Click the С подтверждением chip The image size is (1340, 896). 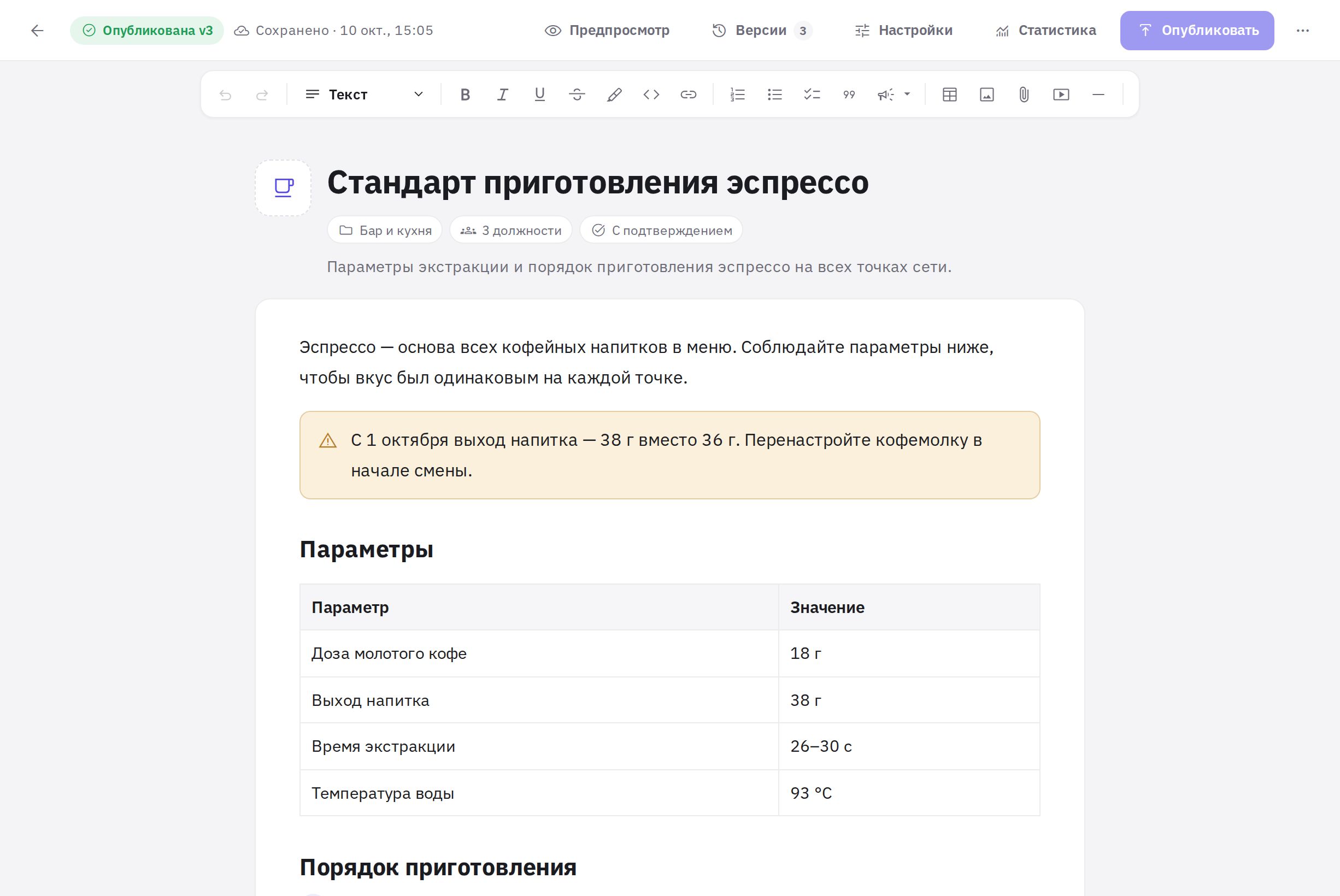[661, 231]
